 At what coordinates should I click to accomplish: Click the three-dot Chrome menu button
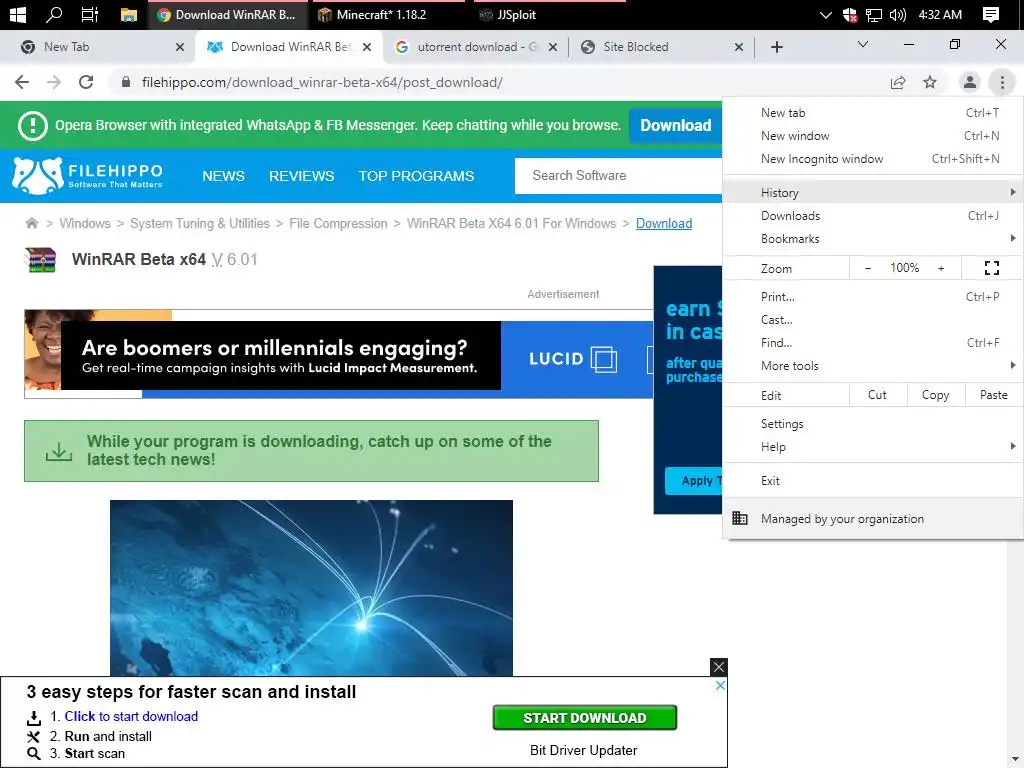[x=1002, y=82]
